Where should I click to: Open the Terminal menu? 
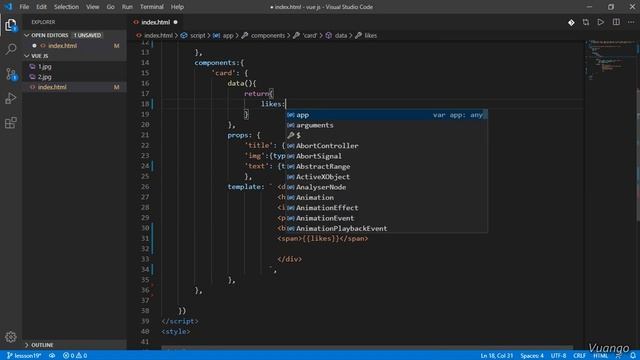click(x=151, y=7)
